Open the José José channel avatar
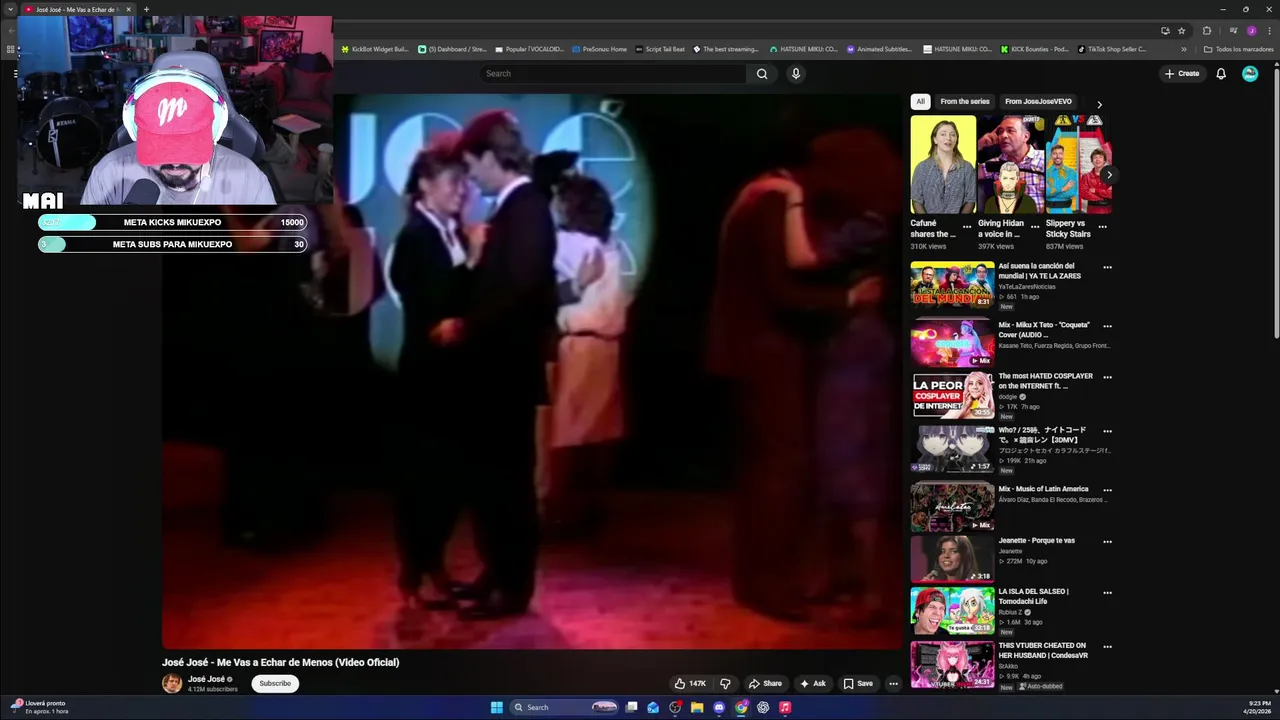Image resolution: width=1280 pixels, height=720 pixels. tap(172, 684)
